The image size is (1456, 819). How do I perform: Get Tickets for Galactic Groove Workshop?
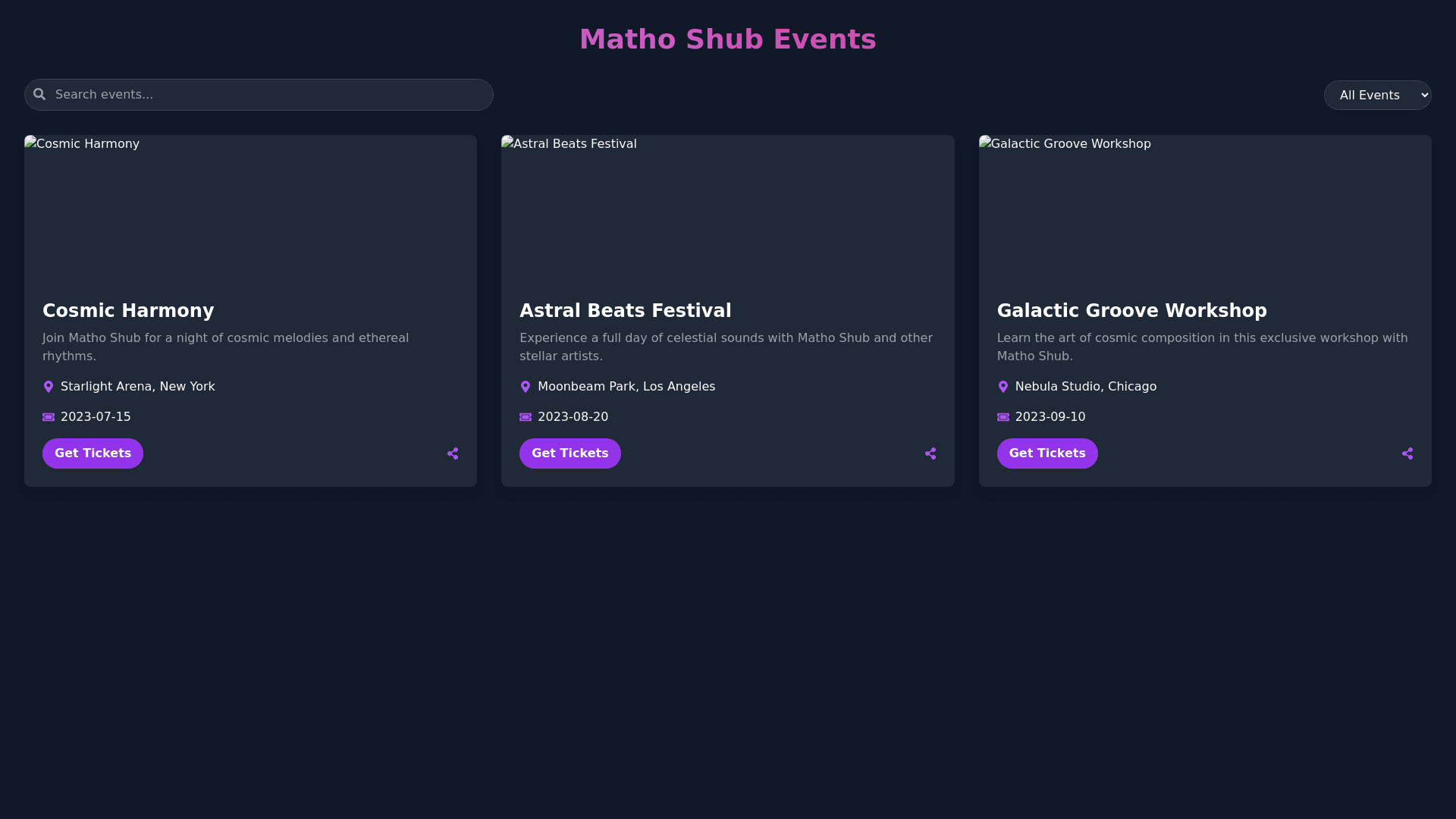tap(1046, 453)
